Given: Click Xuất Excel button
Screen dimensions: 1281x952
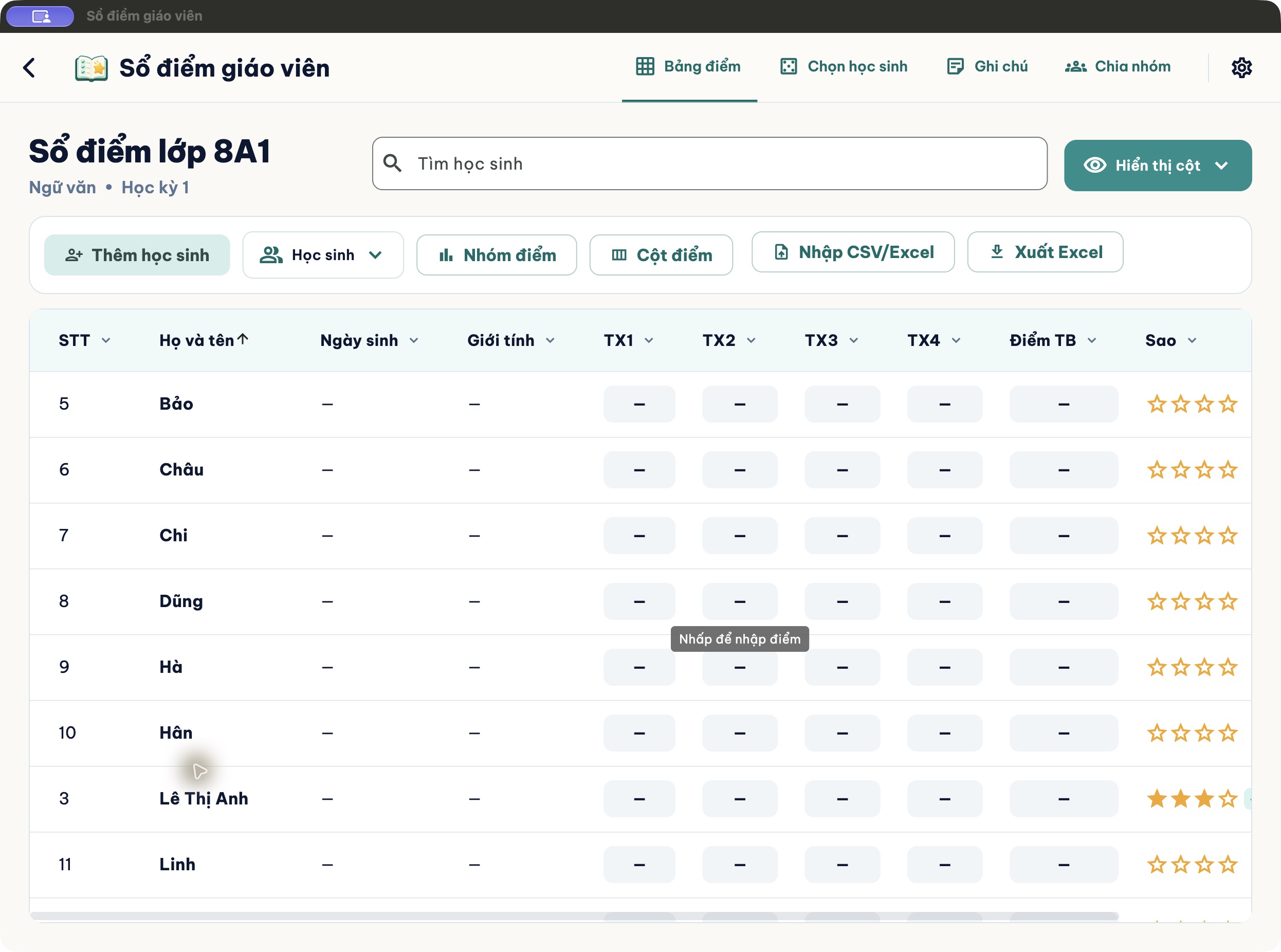Looking at the screenshot, I should [1046, 252].
